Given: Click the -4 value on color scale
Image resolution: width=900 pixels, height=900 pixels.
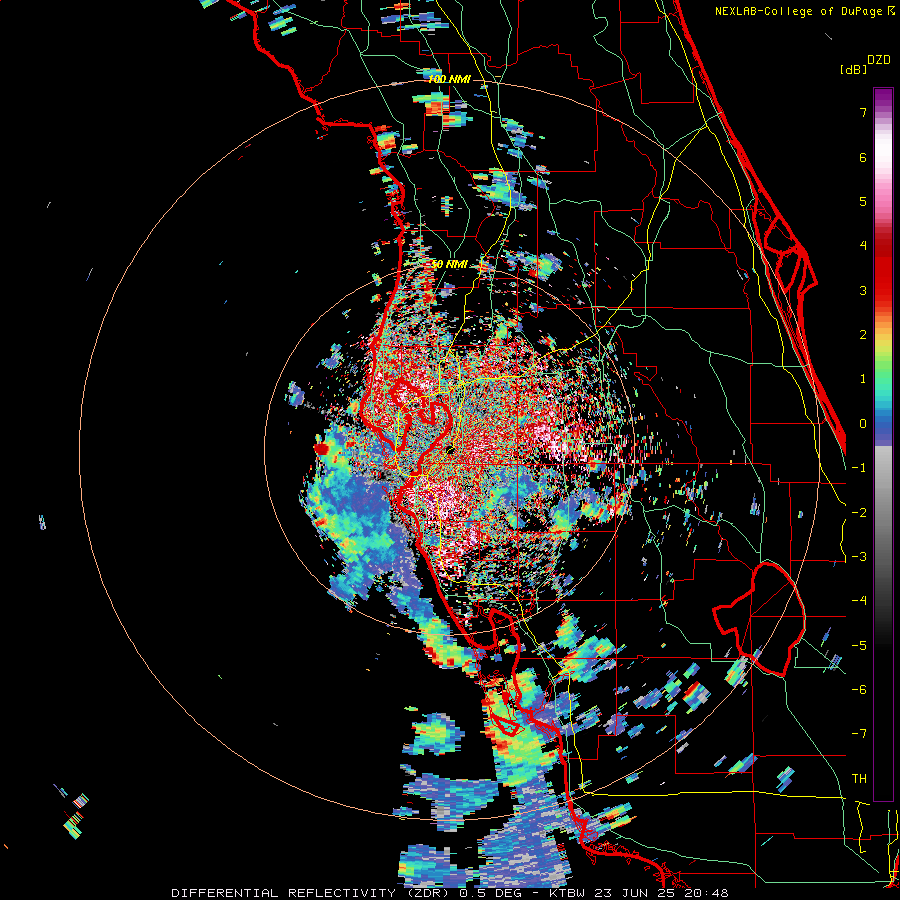Looking at the screenshot, I should tap(859, 601).
